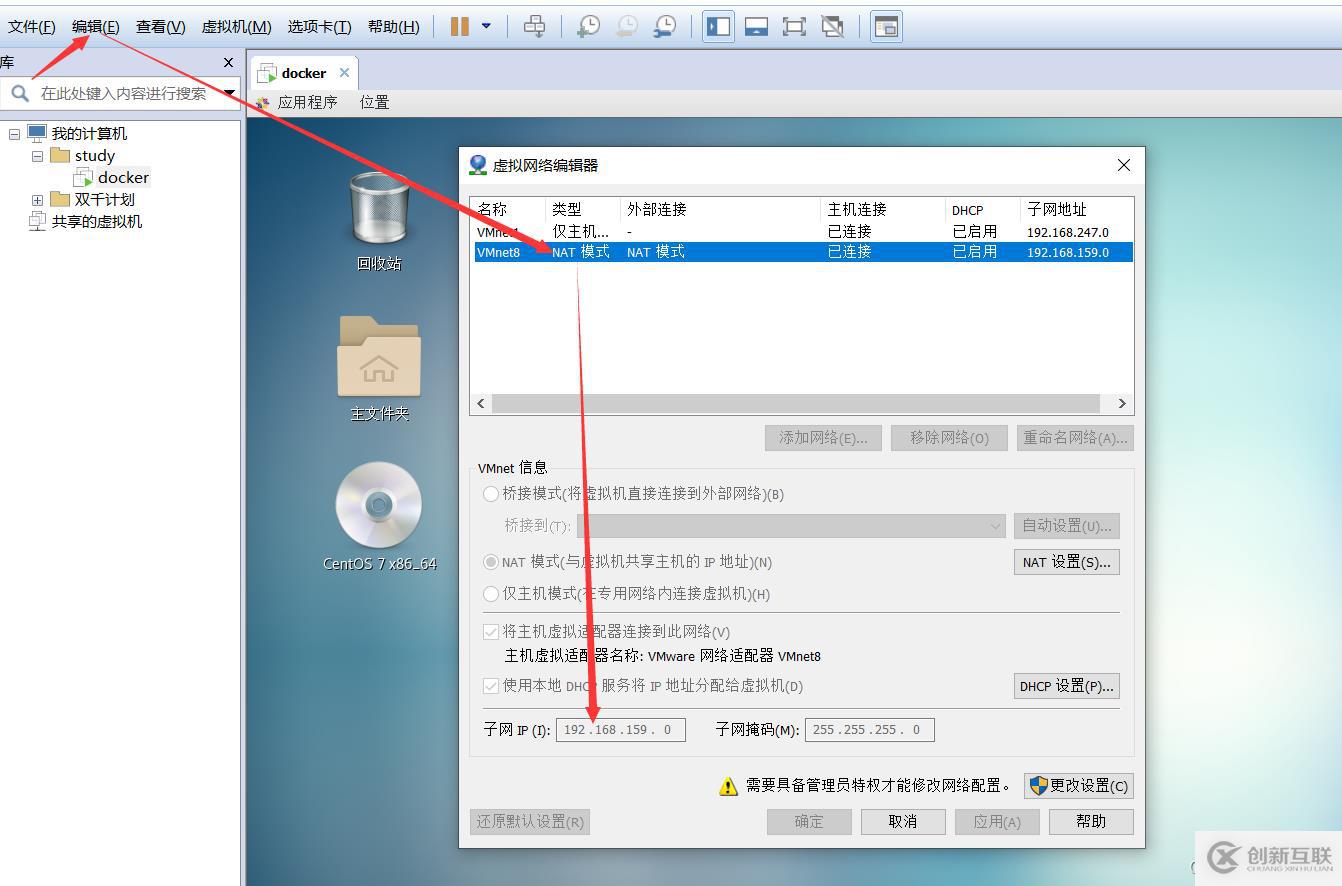
Task: Select 共享的虚拟机 in the library
Action: (86, 221)
